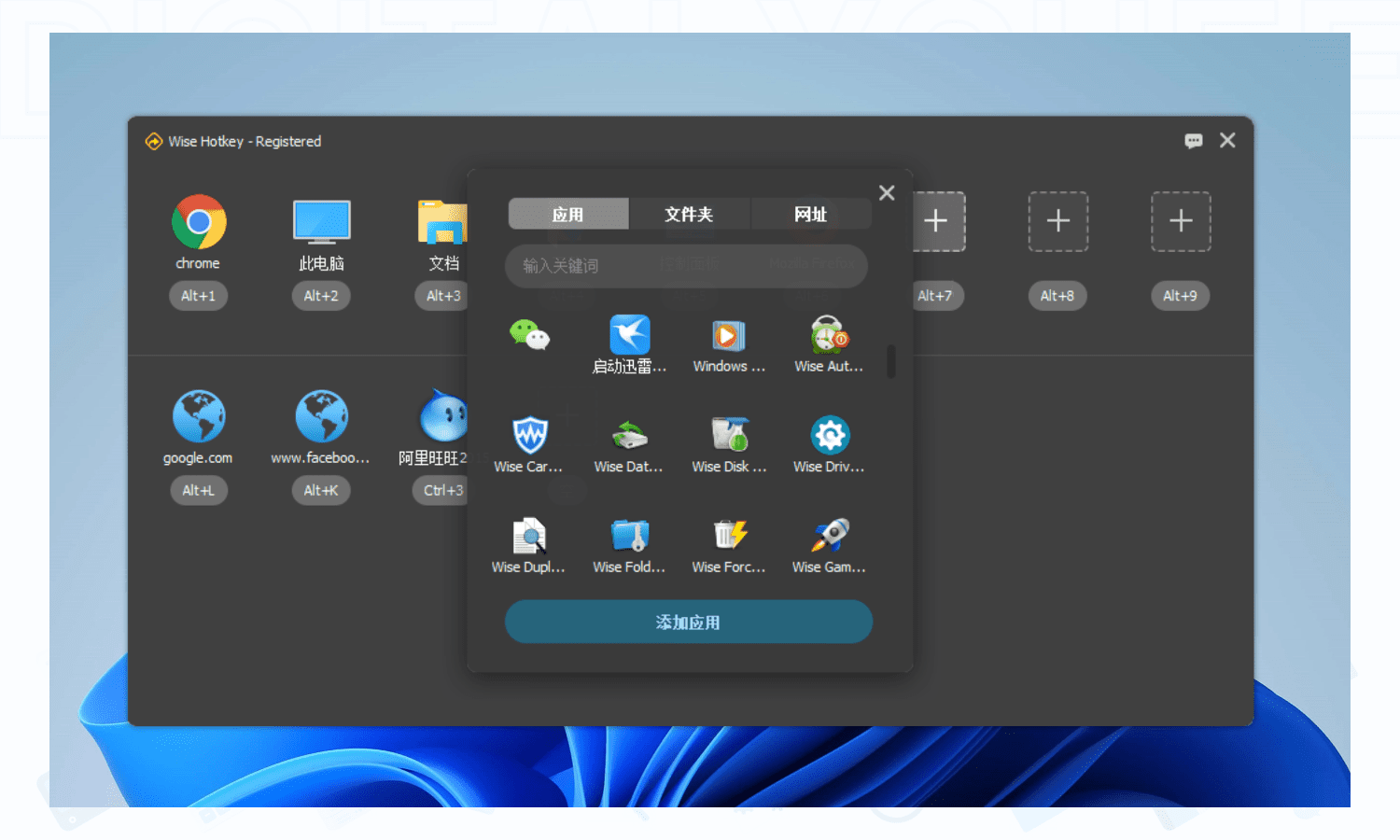Choose the 启动迅雷 app icon
Viewport: 1400px width, 840px height.
click(630, 334)
